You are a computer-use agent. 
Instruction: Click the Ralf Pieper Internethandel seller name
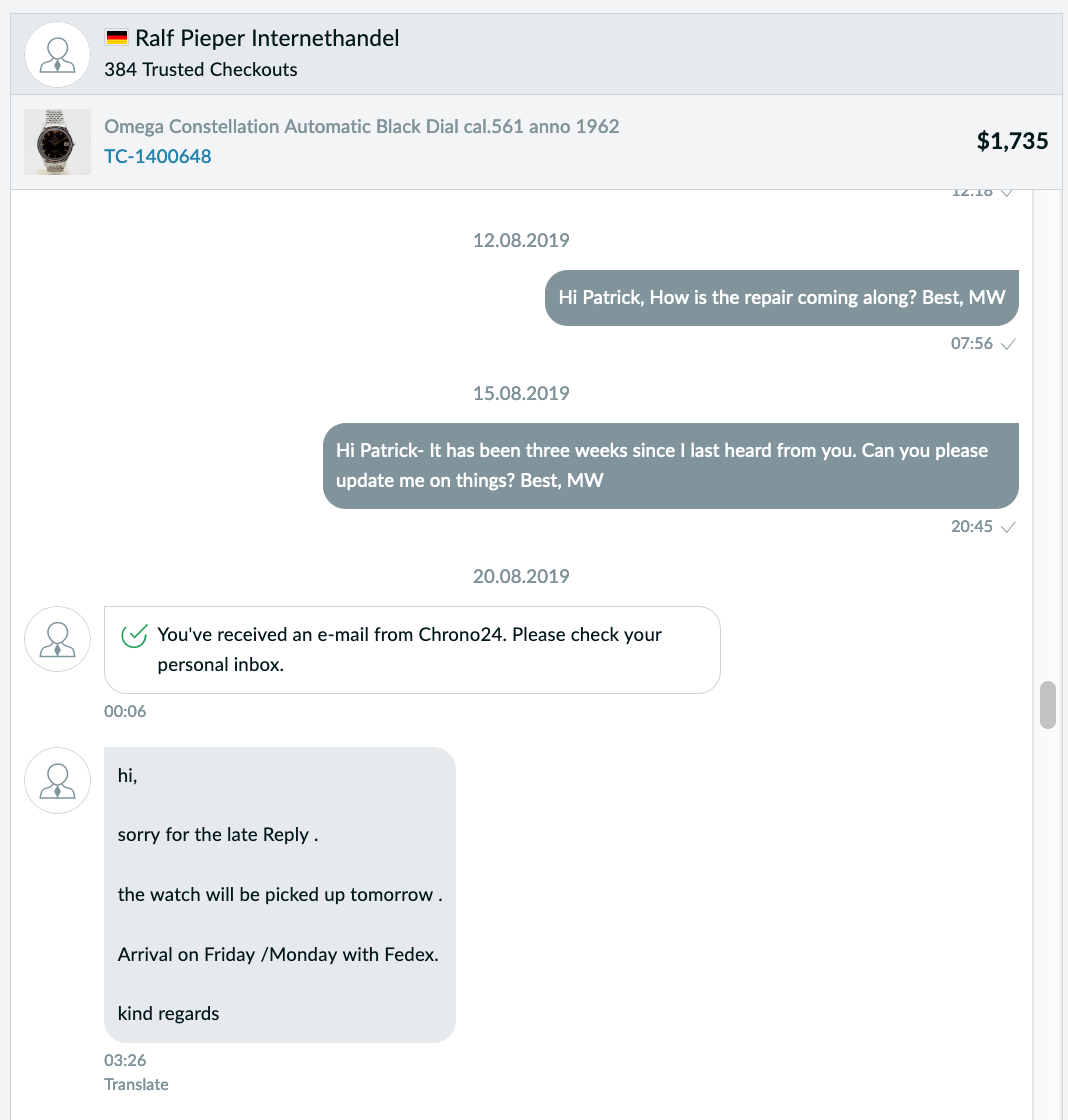267,38
